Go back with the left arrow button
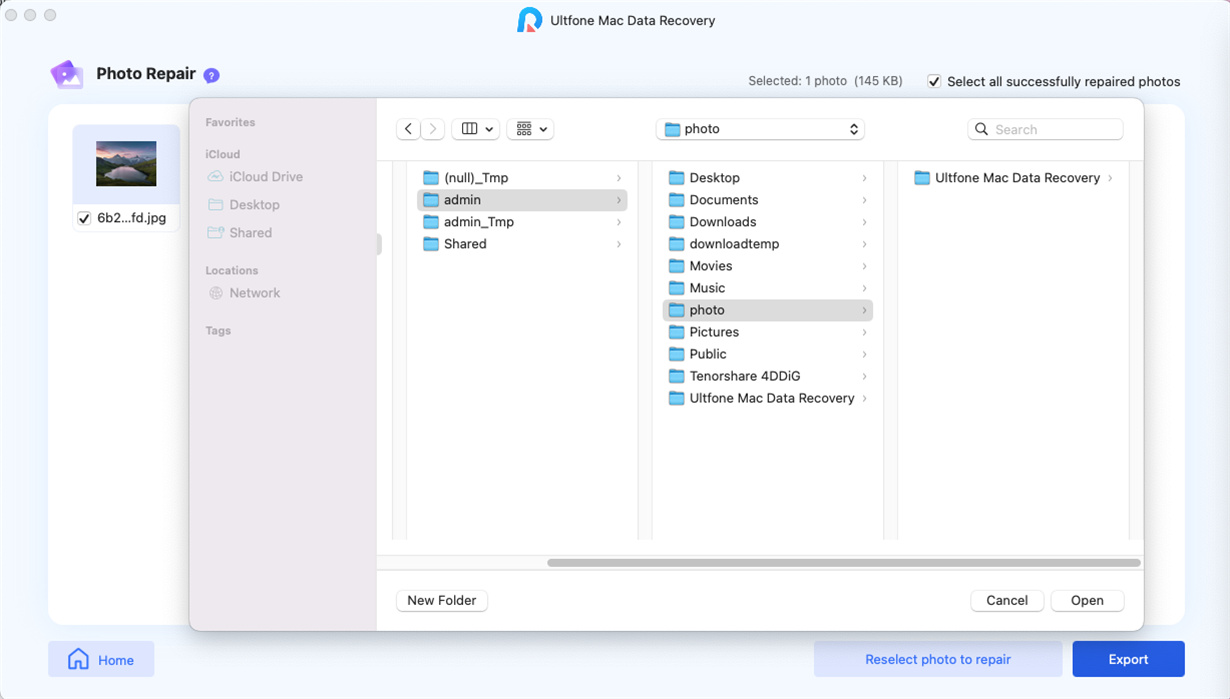 point(408,129)
